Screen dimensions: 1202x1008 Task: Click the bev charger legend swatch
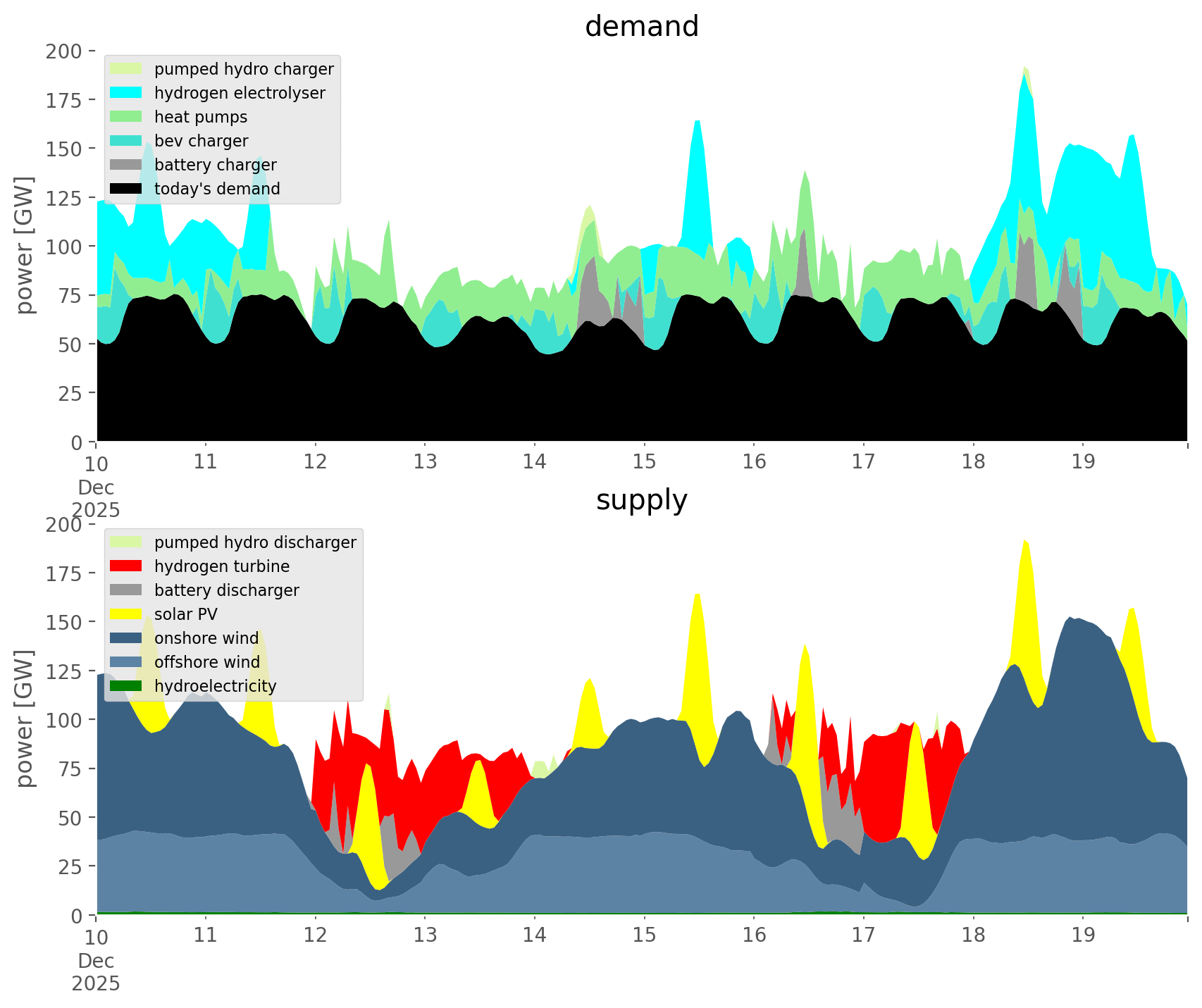127,141
